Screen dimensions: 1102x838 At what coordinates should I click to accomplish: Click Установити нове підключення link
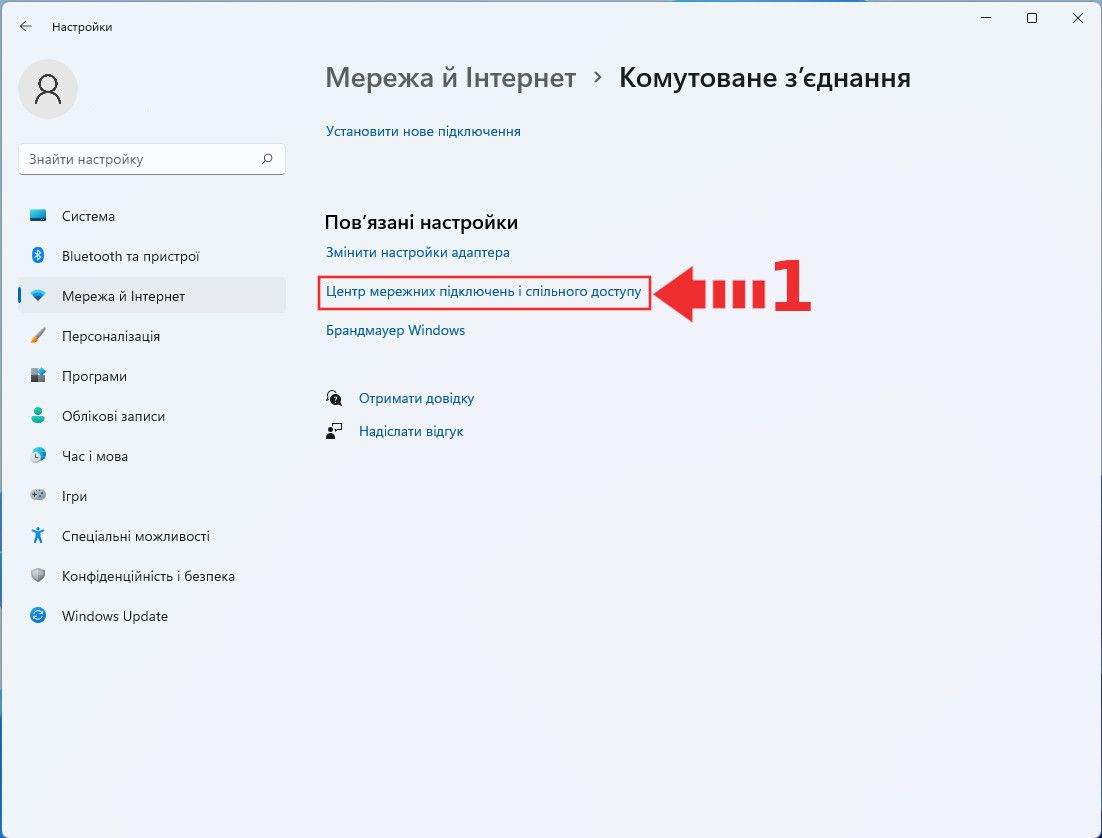(423, 131)
